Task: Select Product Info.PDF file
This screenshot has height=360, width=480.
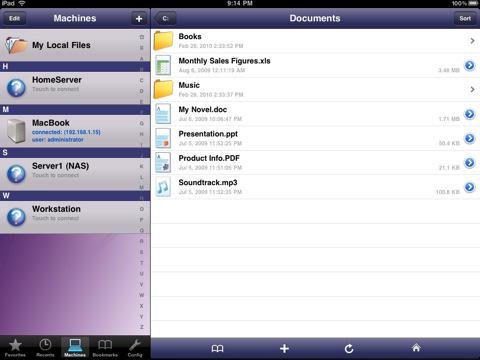Action: tap(315, 162)
